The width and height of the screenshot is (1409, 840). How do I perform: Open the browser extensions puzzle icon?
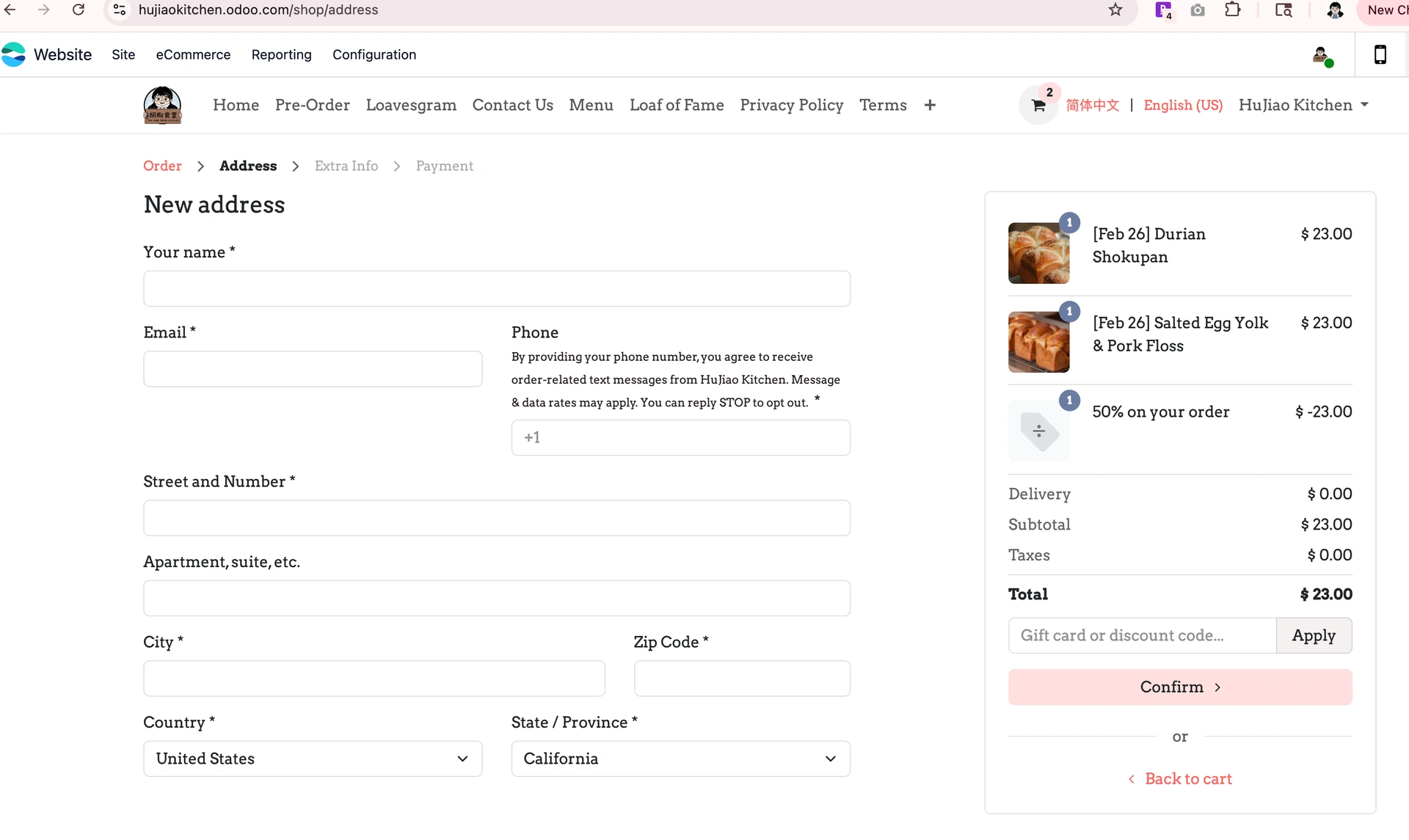[x=1233, y=10]
